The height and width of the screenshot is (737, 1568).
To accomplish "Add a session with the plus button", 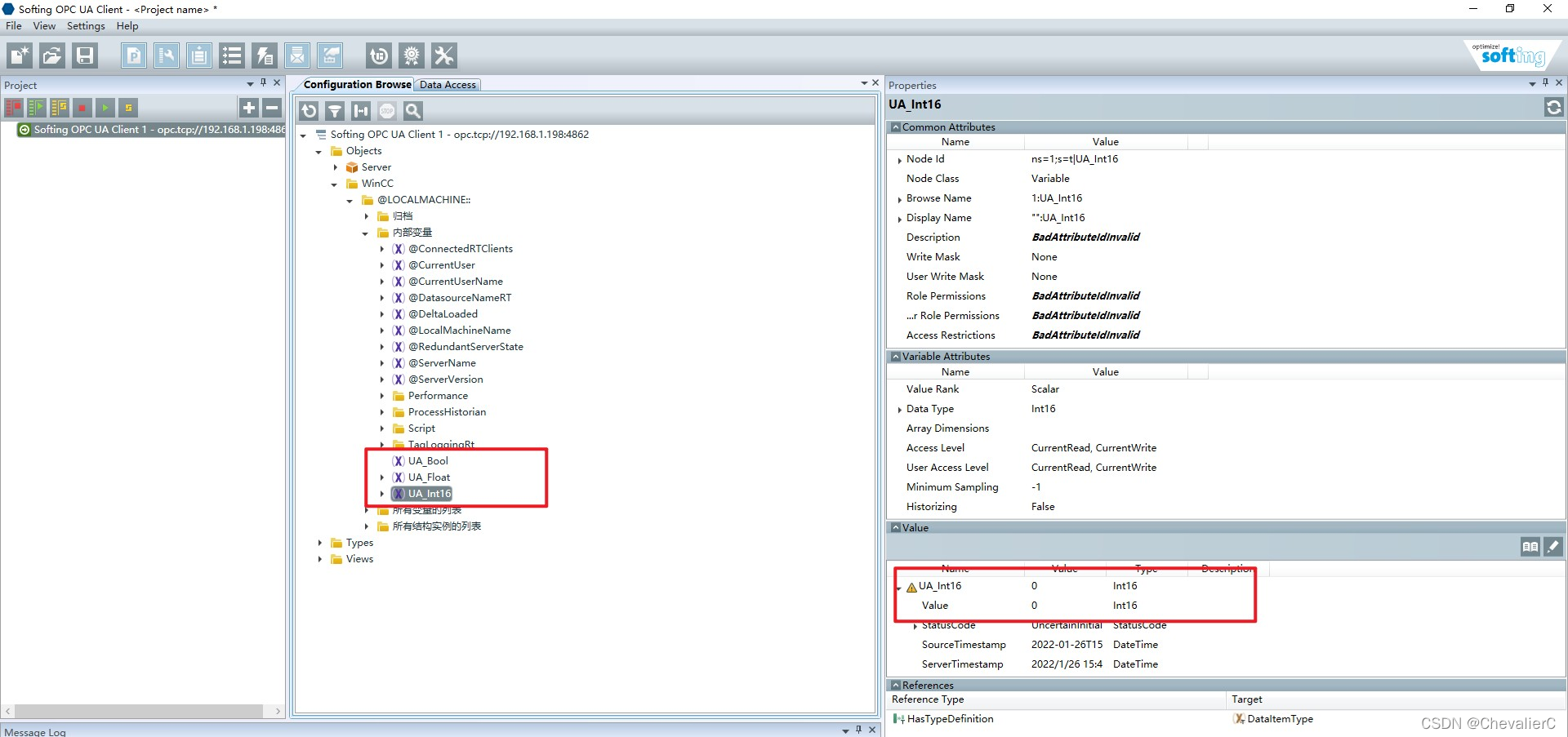I will (249, 108).
